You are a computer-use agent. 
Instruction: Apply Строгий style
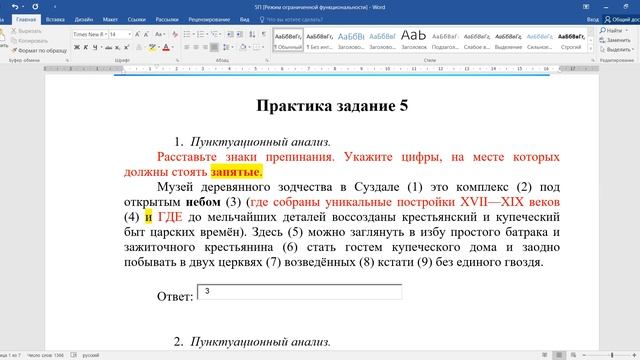[571, 40]
